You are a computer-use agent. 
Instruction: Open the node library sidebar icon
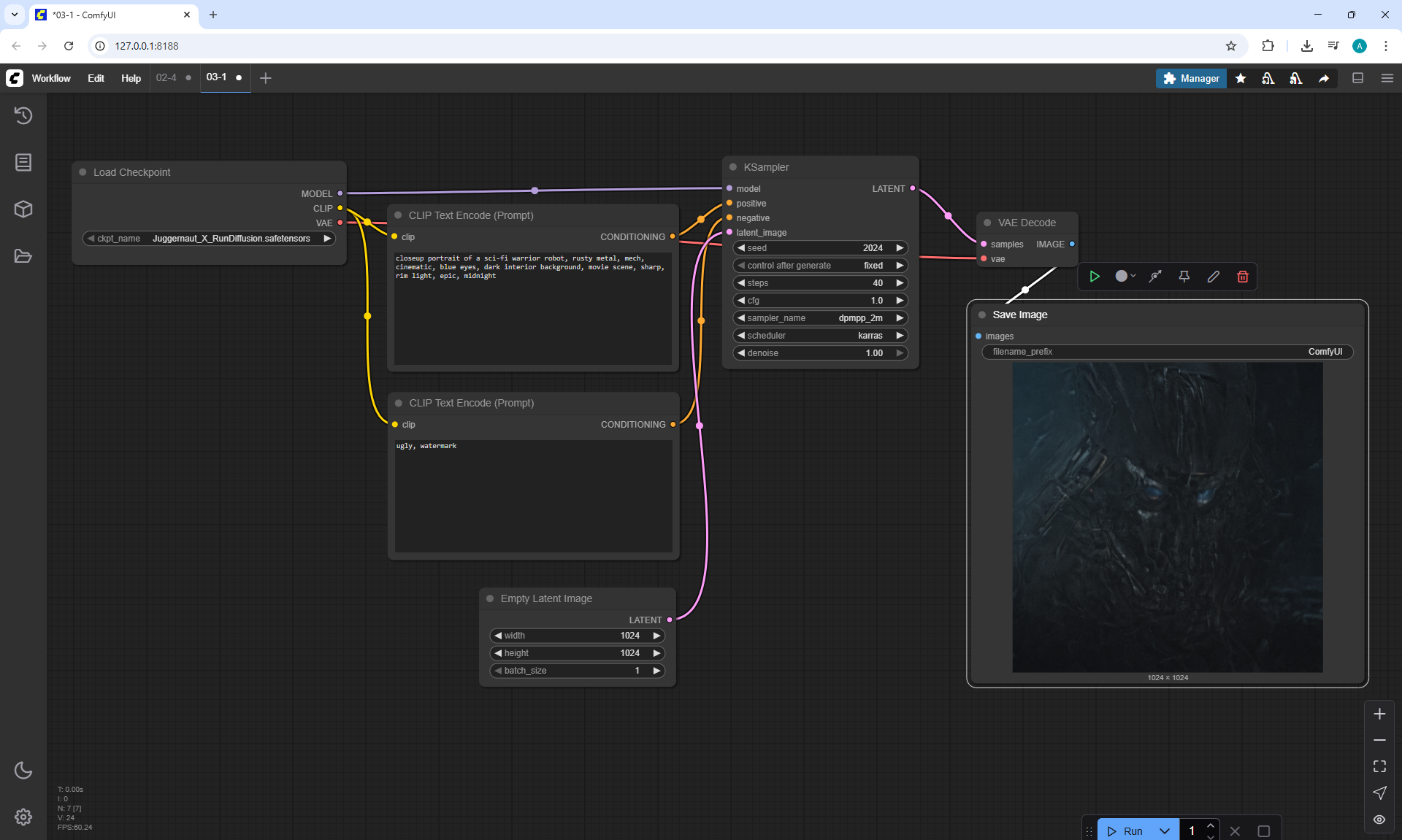[x=23, y=162]
